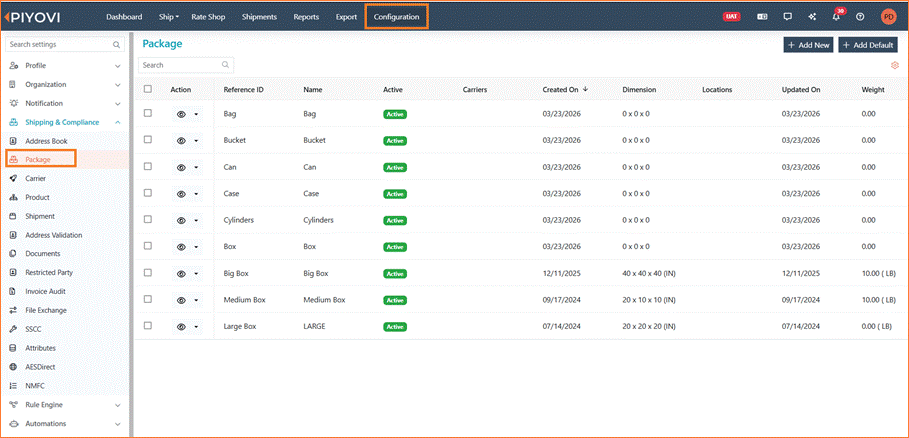909x438 pixels.
Task: Open action dropdown arrow for Can row
Action: pos(196,168)
